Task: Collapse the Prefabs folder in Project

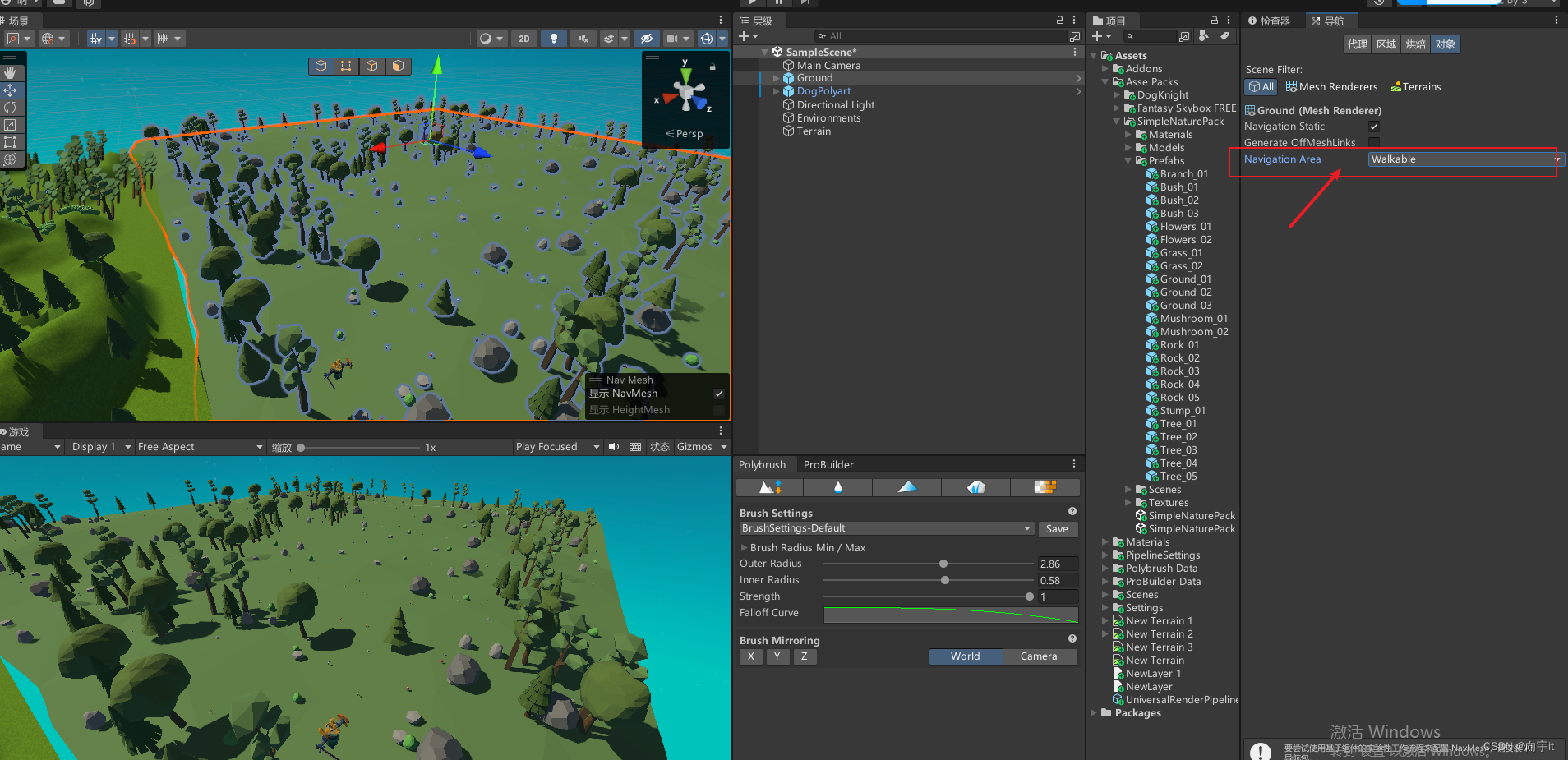Action: point(1128,161)
